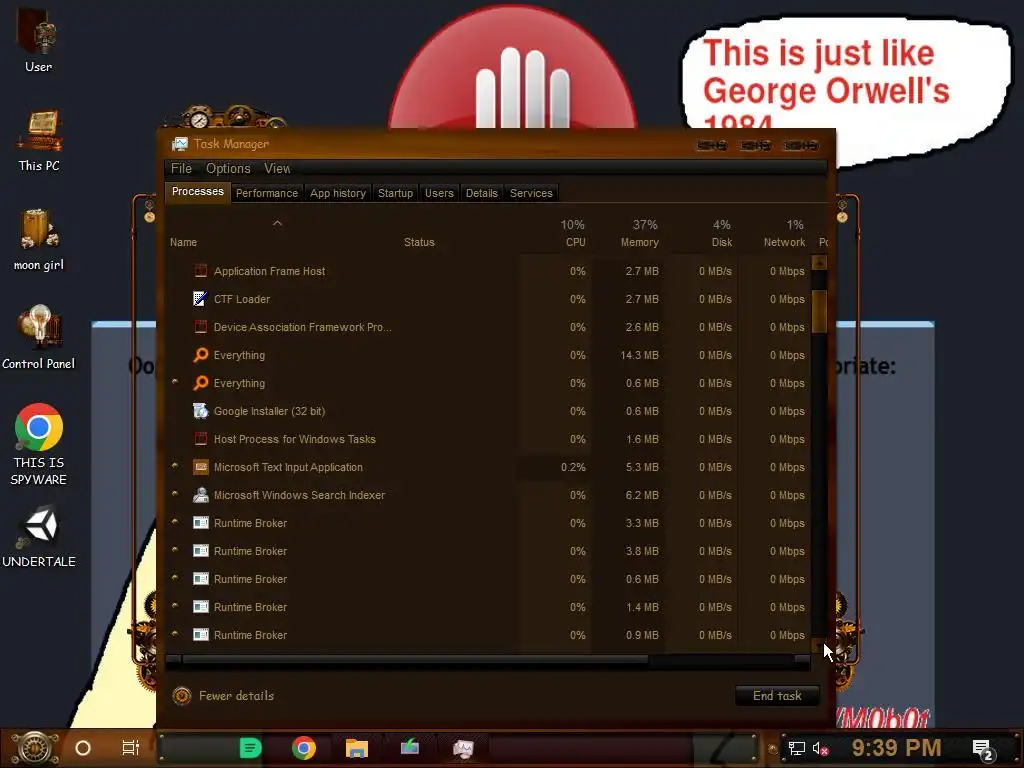Image resolution: width=1024 pixels, height=768 pixels.
Task: Open the UNDERTALE desktop shortcut
Action: pyautogui.click(x=39, y=536)
